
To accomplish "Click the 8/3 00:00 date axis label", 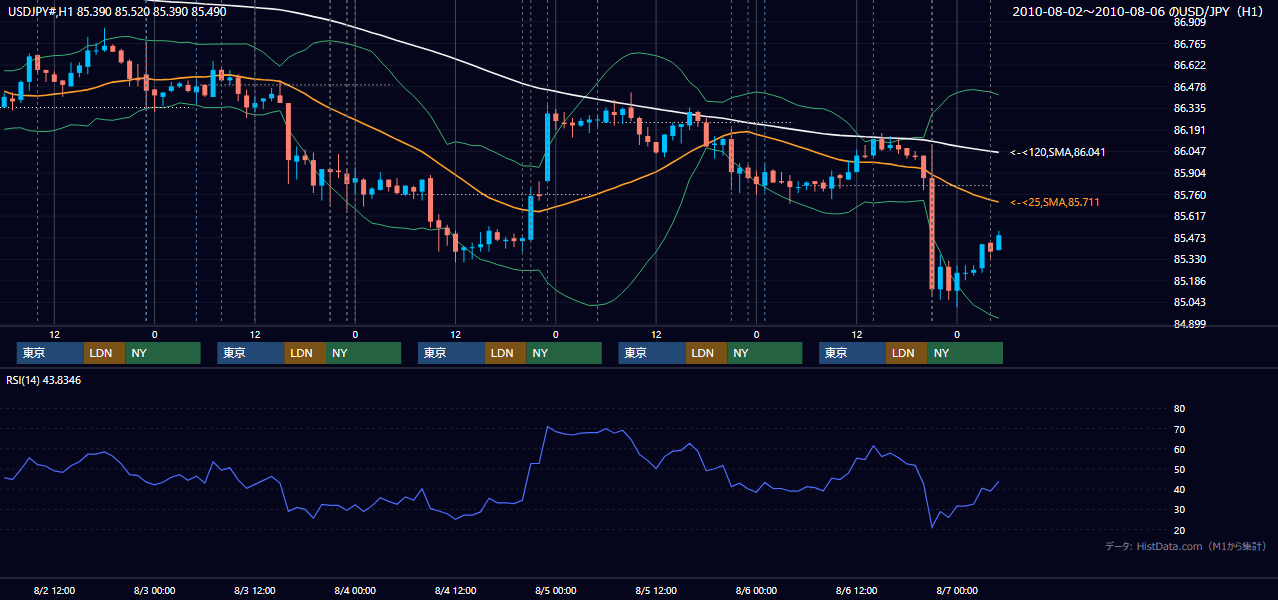I will click(x=155, y=590).
